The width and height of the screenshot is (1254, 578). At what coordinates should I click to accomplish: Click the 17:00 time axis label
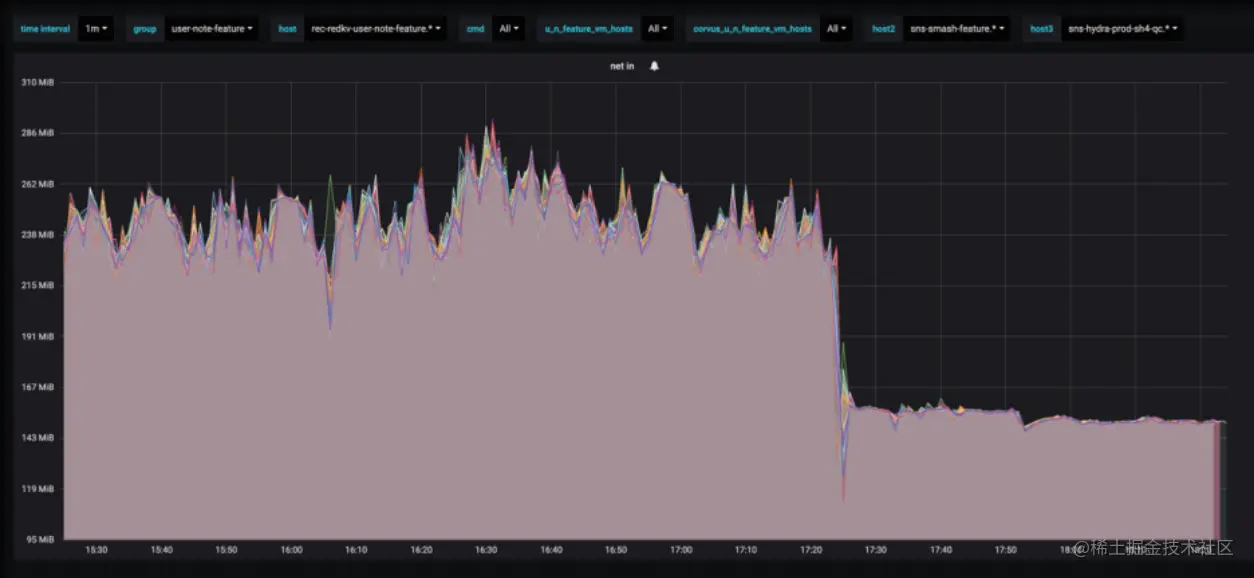pos(681,550)
